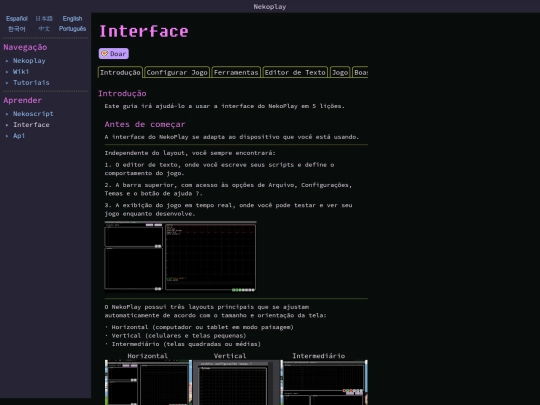Select the Jogo tab

click(x=340, y=72)
